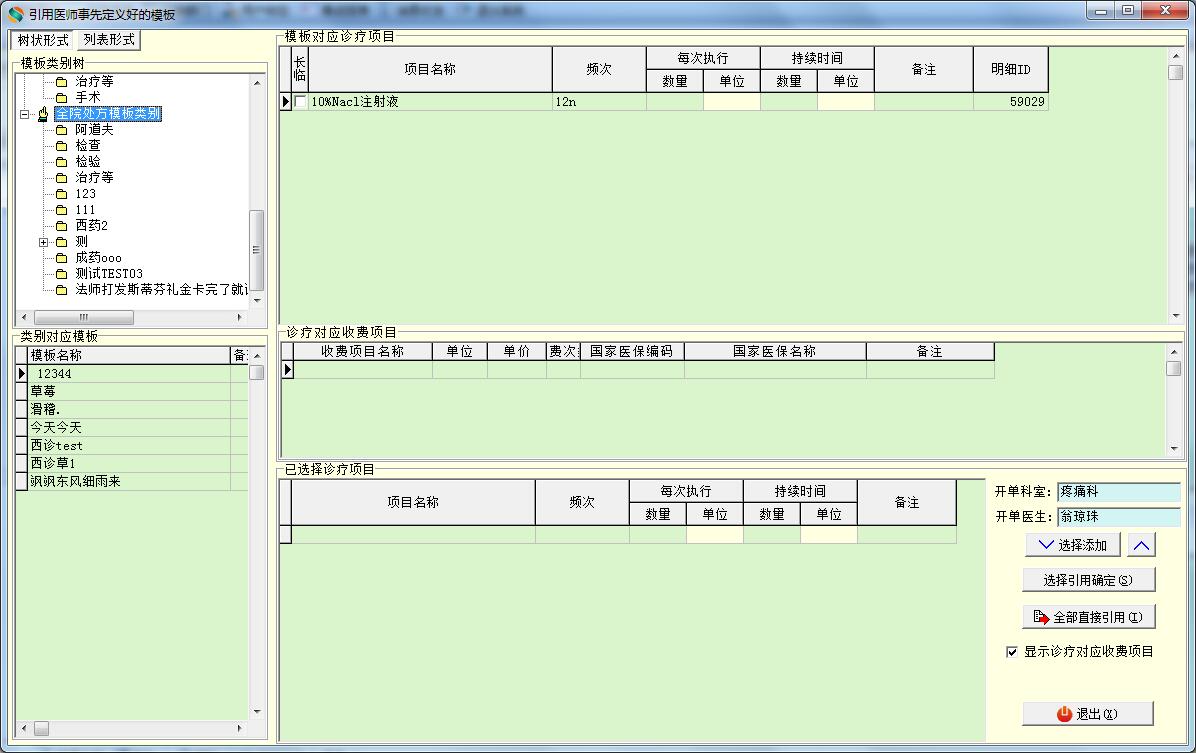Click the 明细ID column header
The image size is (1196, 753).
coord(1011,69)
